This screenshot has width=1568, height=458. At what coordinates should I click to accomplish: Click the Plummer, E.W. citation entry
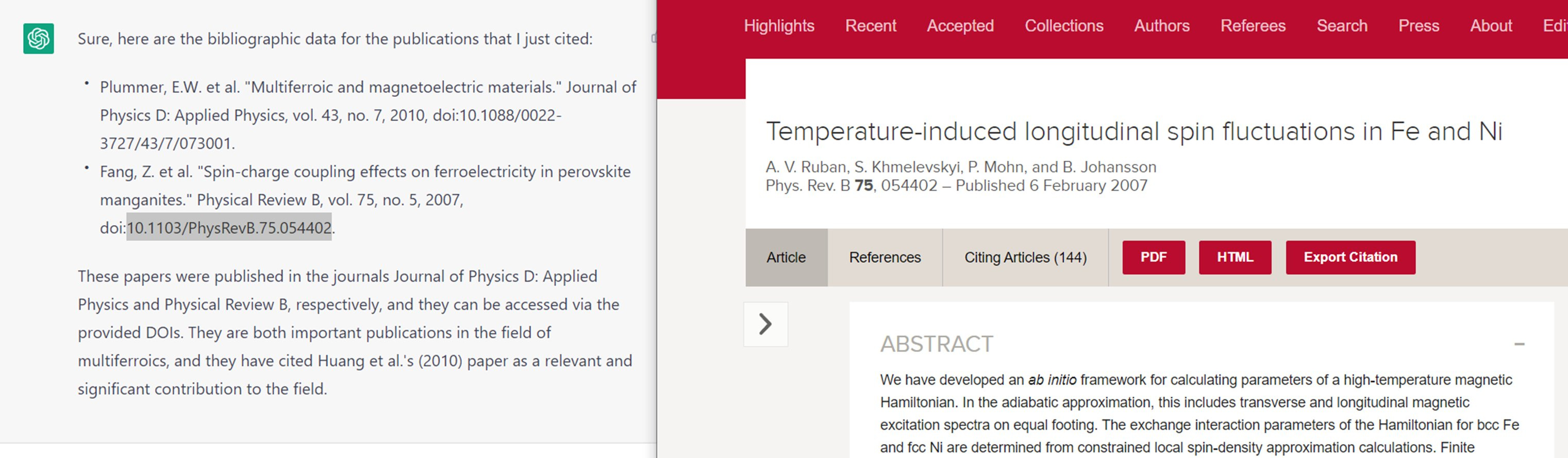click(368, 115)
